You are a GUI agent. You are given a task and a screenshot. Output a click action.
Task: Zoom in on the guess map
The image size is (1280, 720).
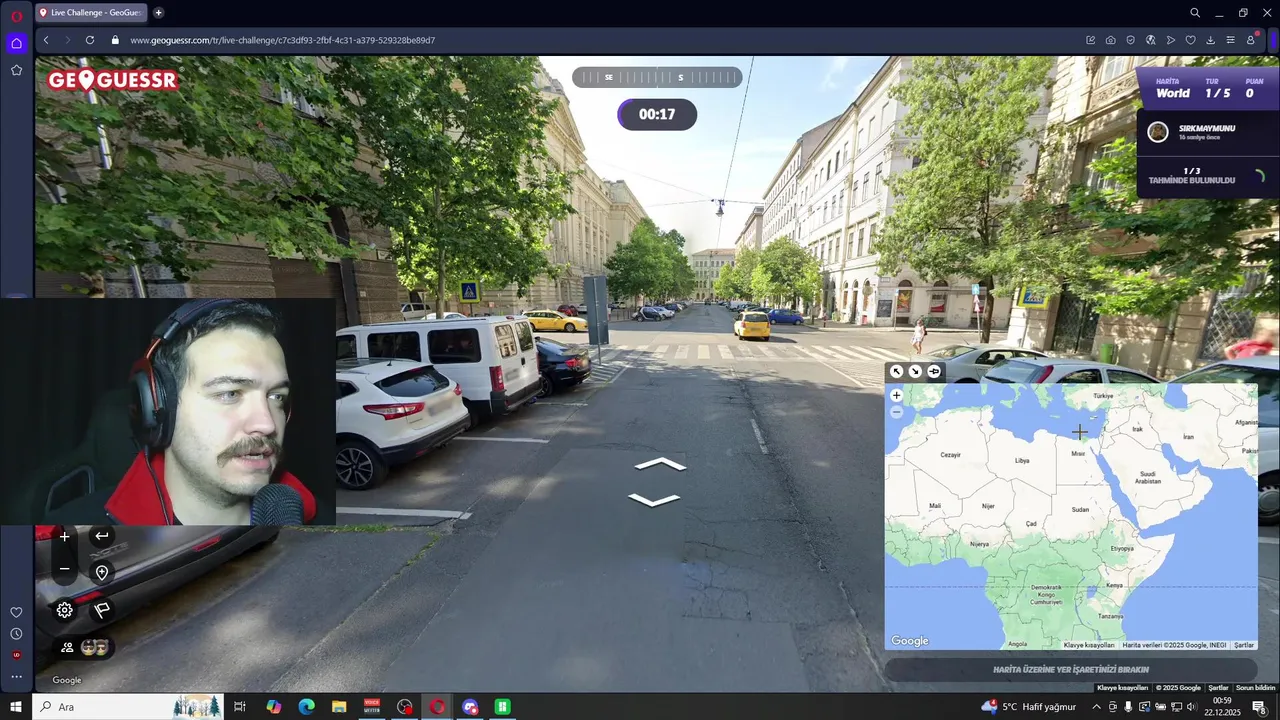[896, 396]
